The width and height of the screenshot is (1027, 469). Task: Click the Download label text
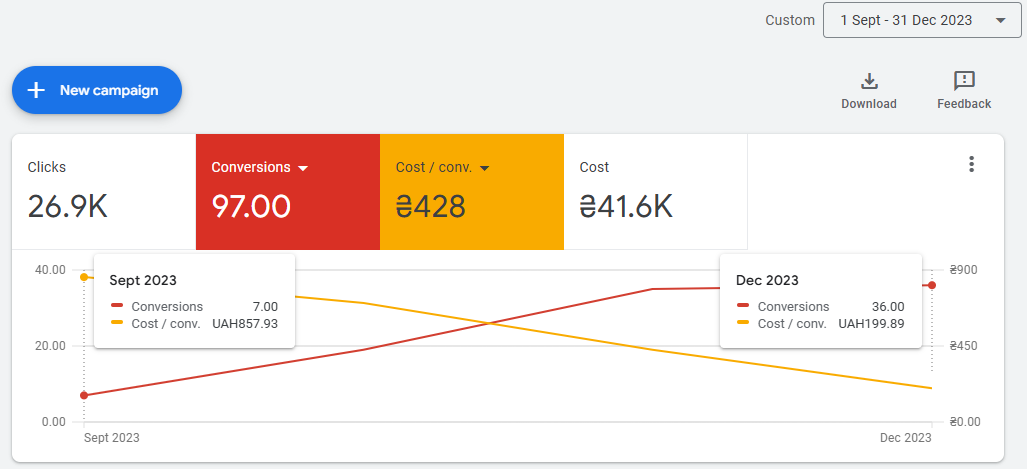869,103
